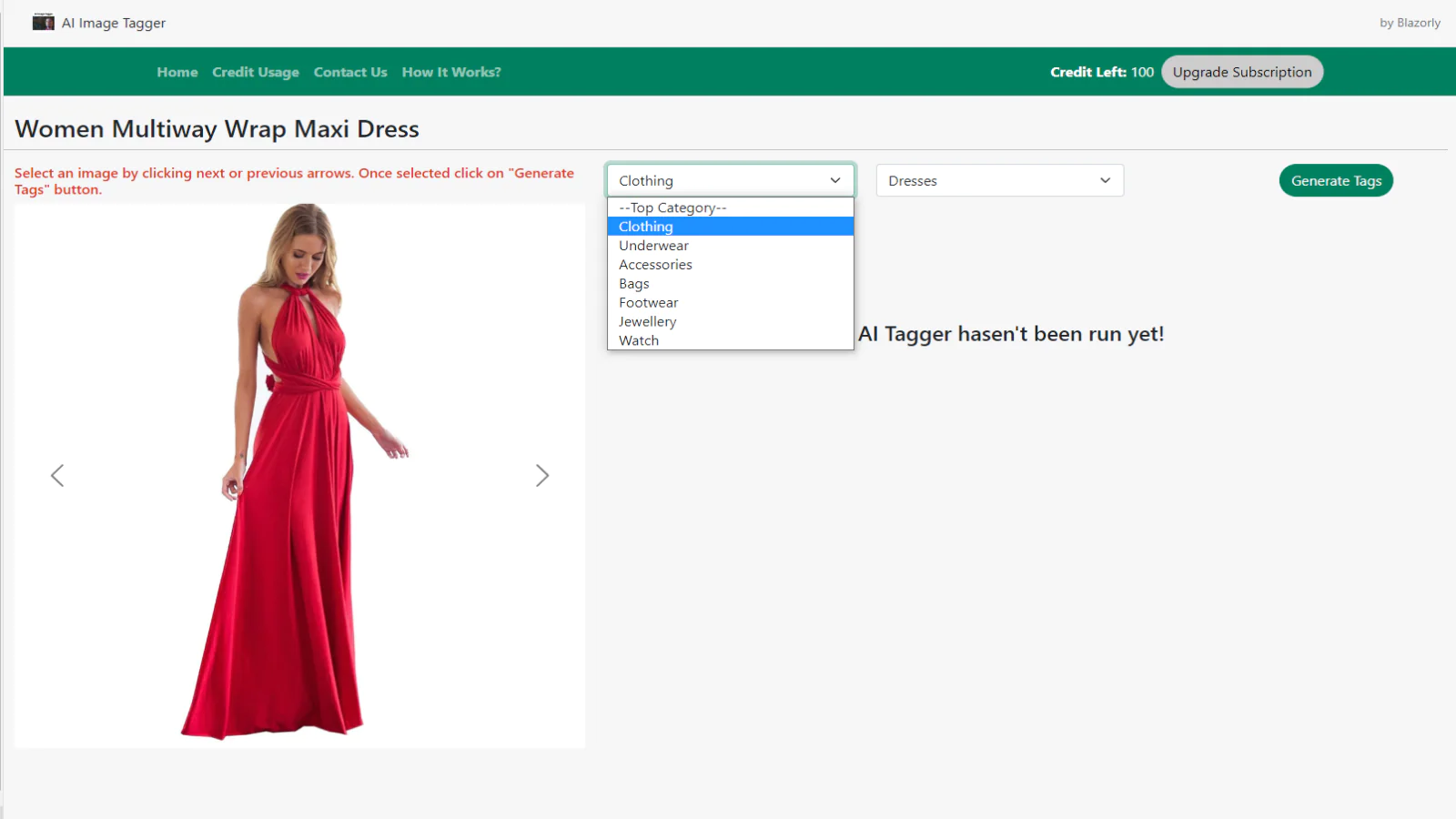This screenshot has width=1456, height=819.
Task: Open the Contact Us page
Action: pos(350,72)
